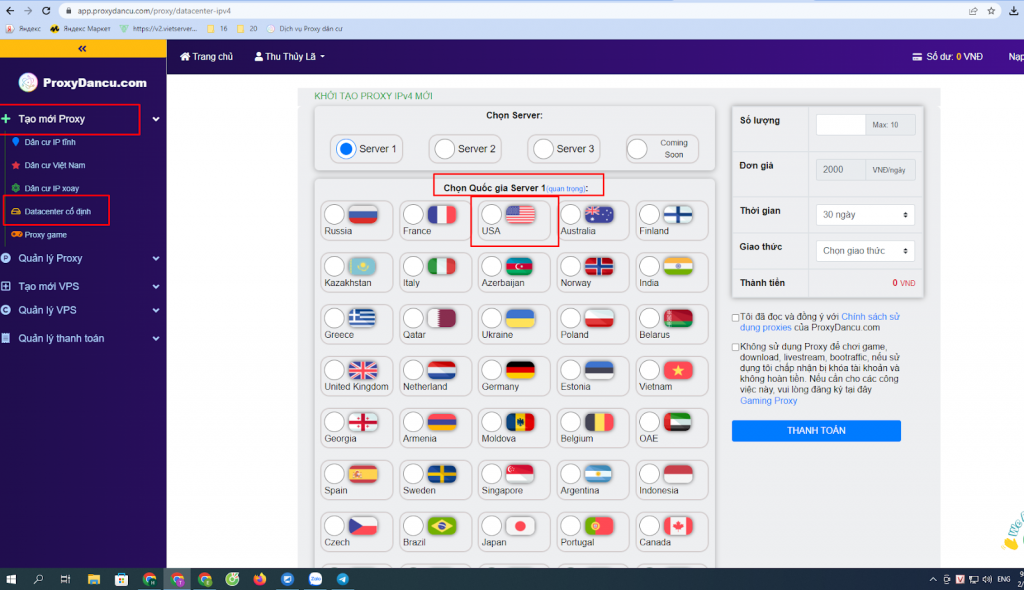Click the India flag icon

[x=678, y=267]
